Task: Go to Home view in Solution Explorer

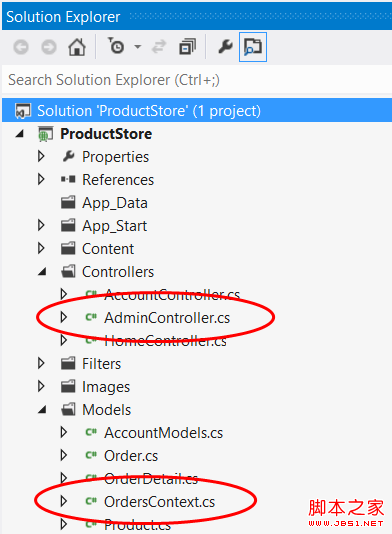Action: click(77, 47)
